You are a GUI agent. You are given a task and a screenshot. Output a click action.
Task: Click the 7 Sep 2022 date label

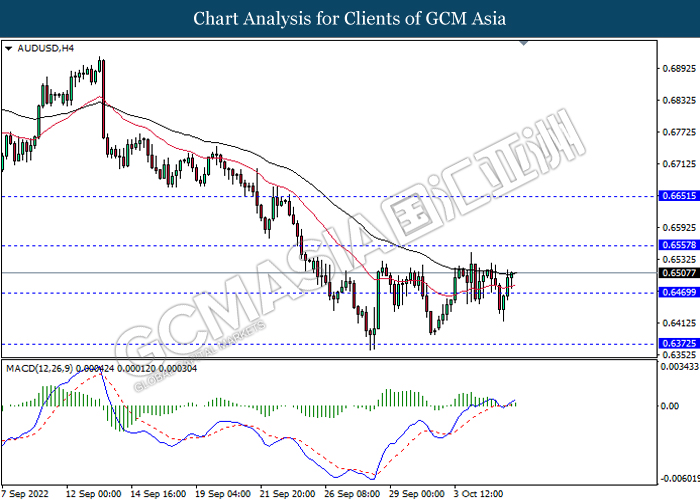(x=23, y=494)
